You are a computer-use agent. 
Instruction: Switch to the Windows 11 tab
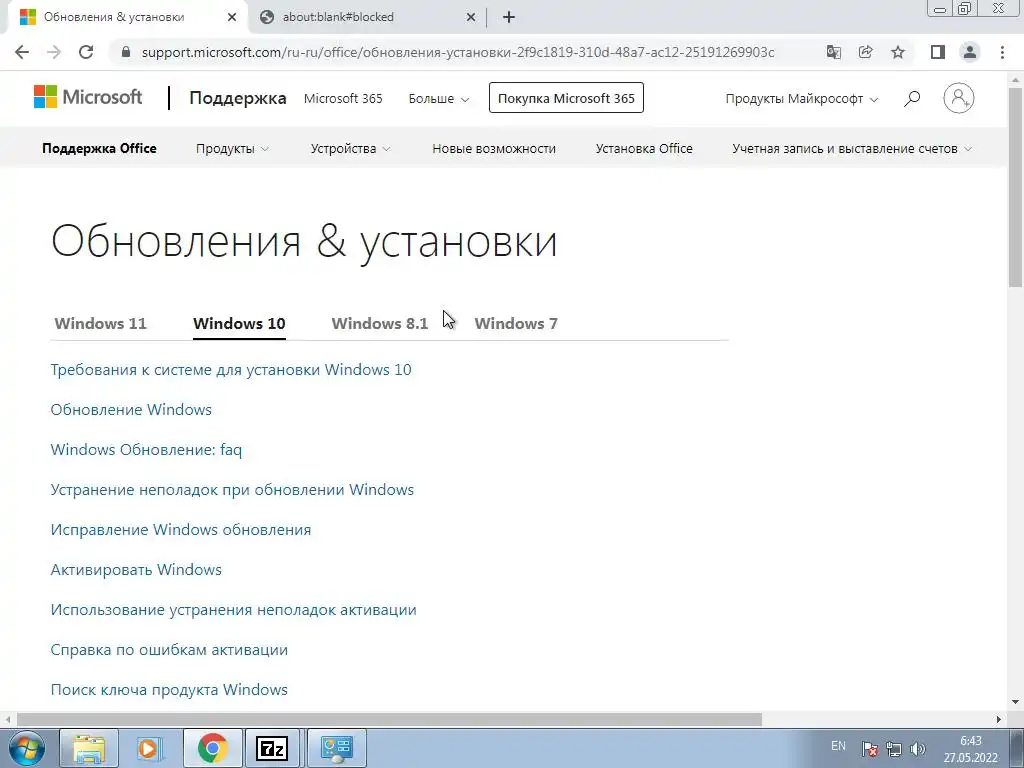pyautogui.click(x=101, y=323)
